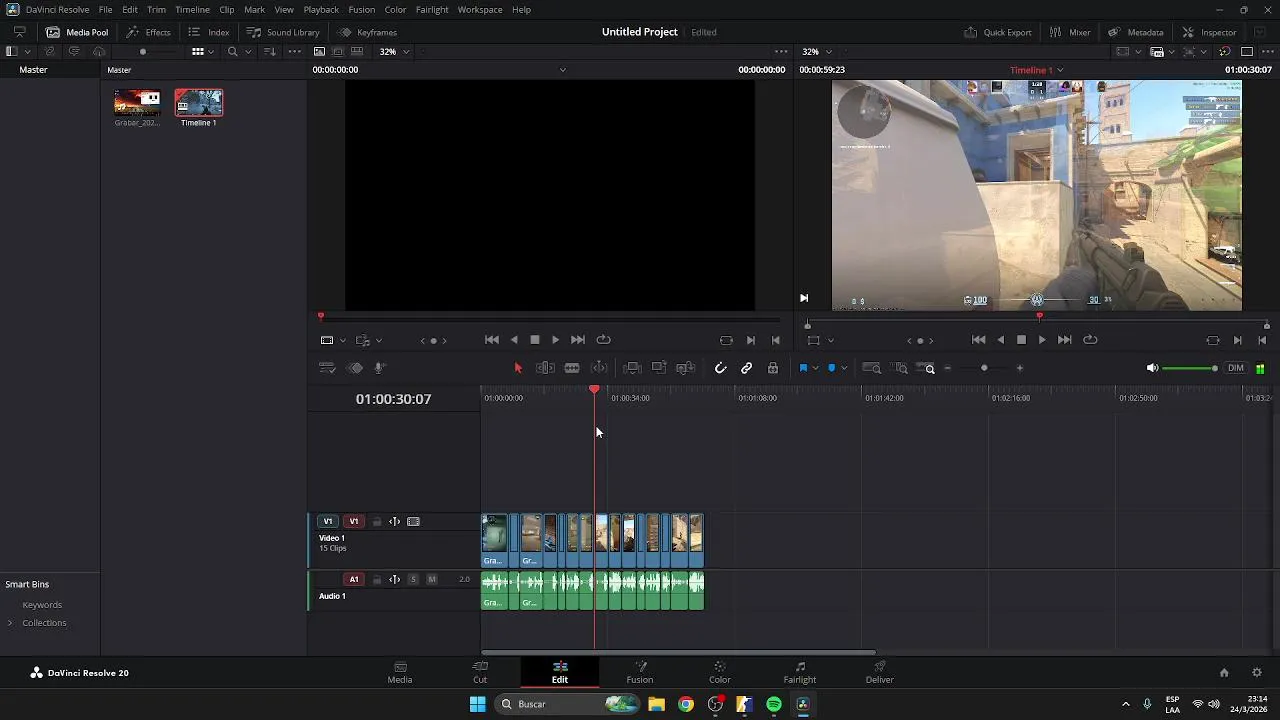Stop playback in timeline viewer
The height and width of the screenshot is (720, 1280).
pyautogui.click(x=1021, y=340)
